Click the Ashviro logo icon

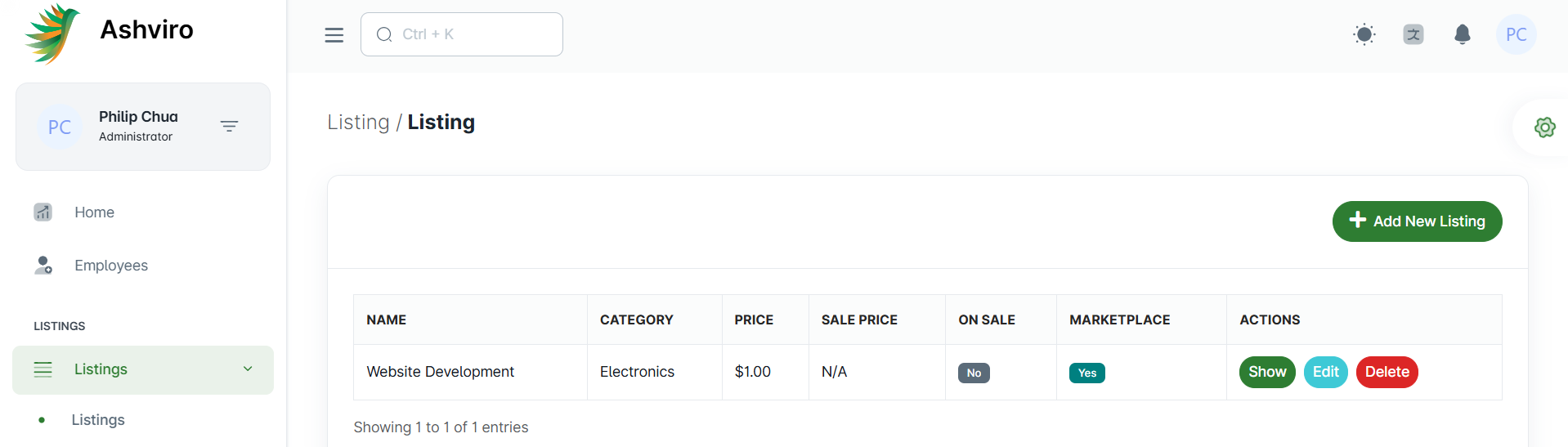coord(52,33)
